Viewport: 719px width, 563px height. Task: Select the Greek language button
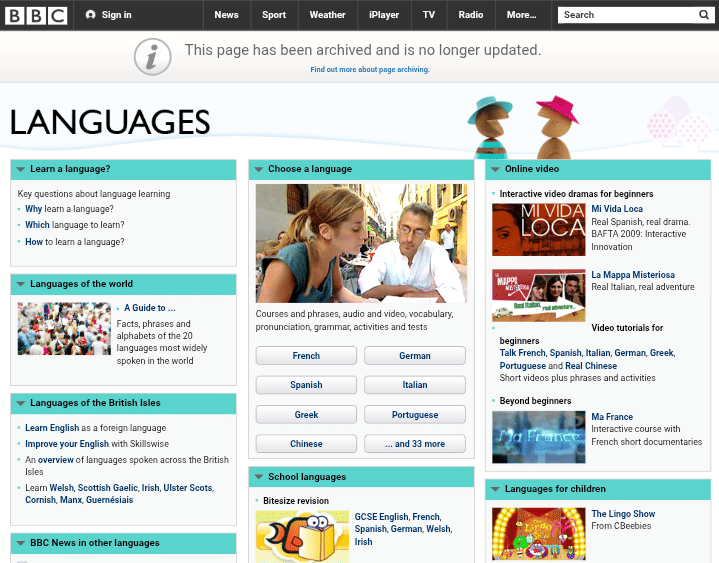pos(306,415)
